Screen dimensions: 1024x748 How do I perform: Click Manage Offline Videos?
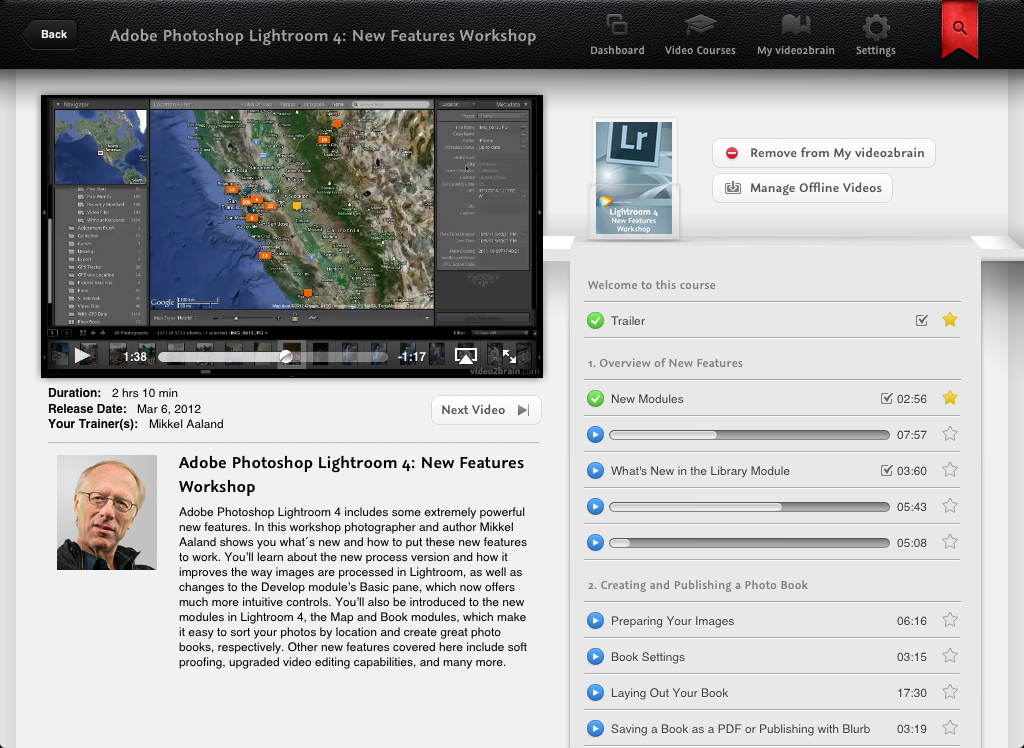802,188
